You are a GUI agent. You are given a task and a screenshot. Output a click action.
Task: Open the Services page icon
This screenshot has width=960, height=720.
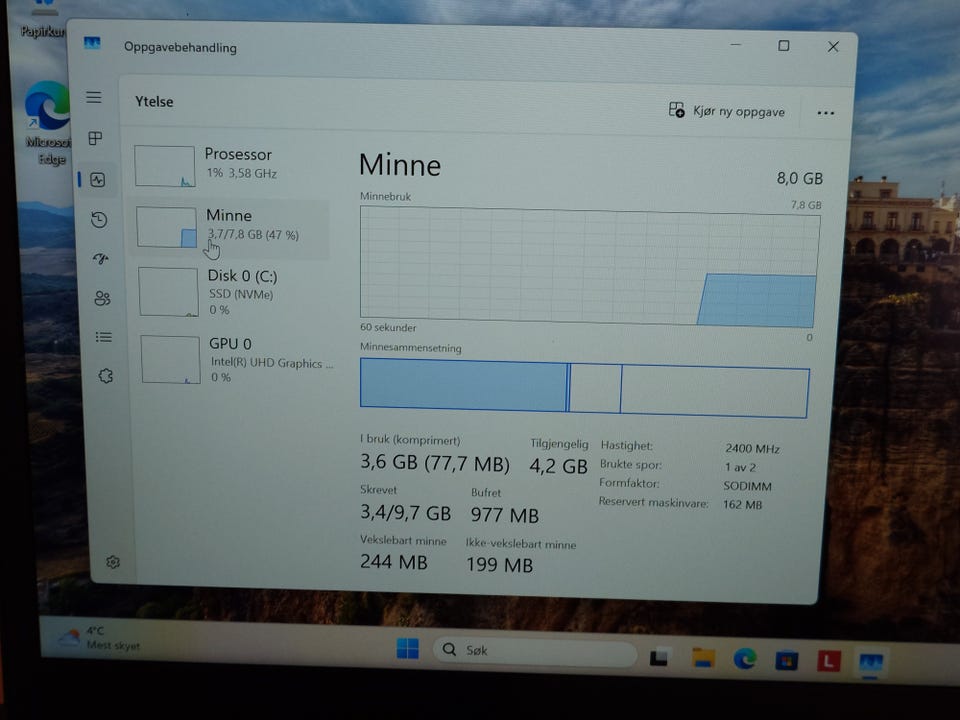pos(105,375)
